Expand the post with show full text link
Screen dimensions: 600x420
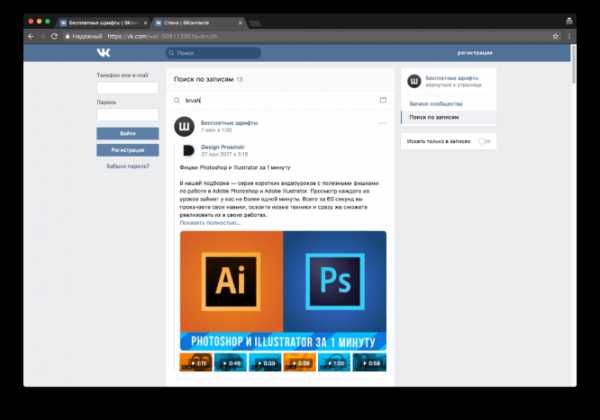click(x=210, y=223)
